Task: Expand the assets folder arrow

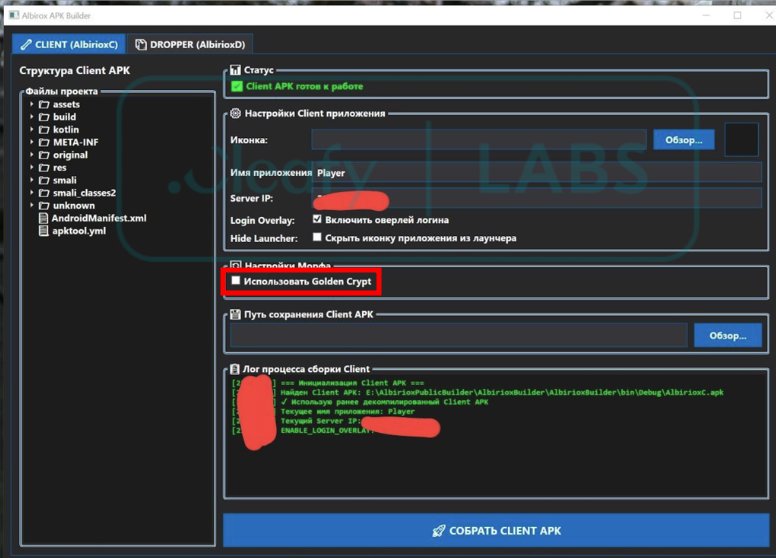Action: pos(32,104)
